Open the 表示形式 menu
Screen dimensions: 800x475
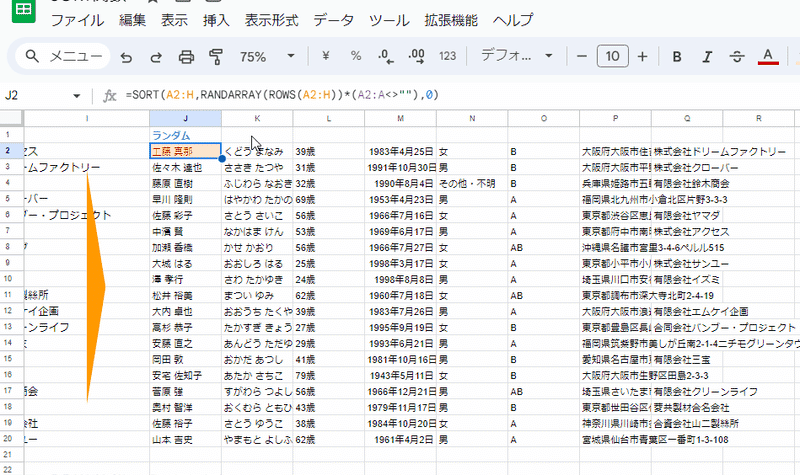click(271, 20)
